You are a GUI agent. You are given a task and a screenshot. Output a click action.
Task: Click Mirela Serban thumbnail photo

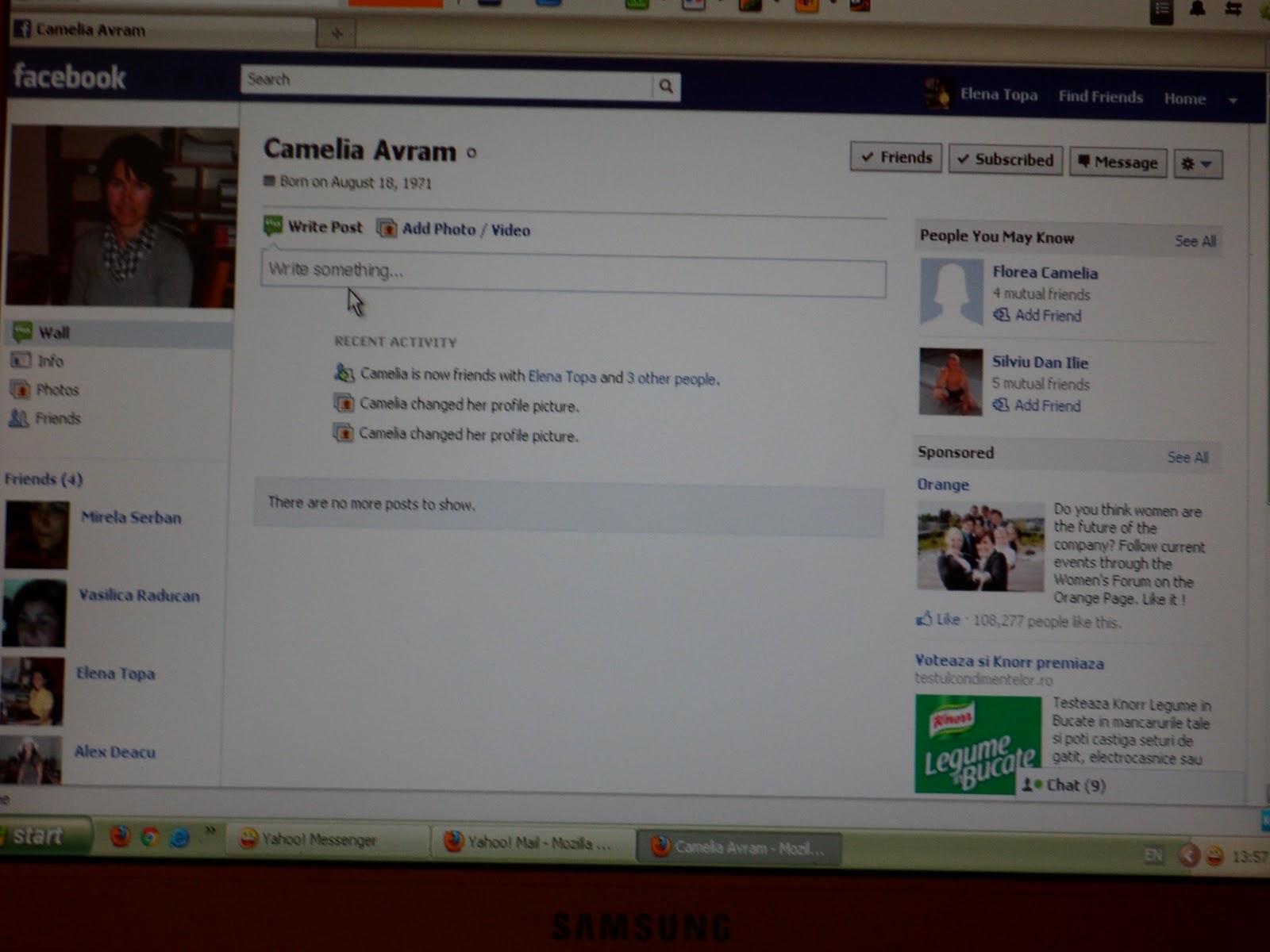click(37, 535)
